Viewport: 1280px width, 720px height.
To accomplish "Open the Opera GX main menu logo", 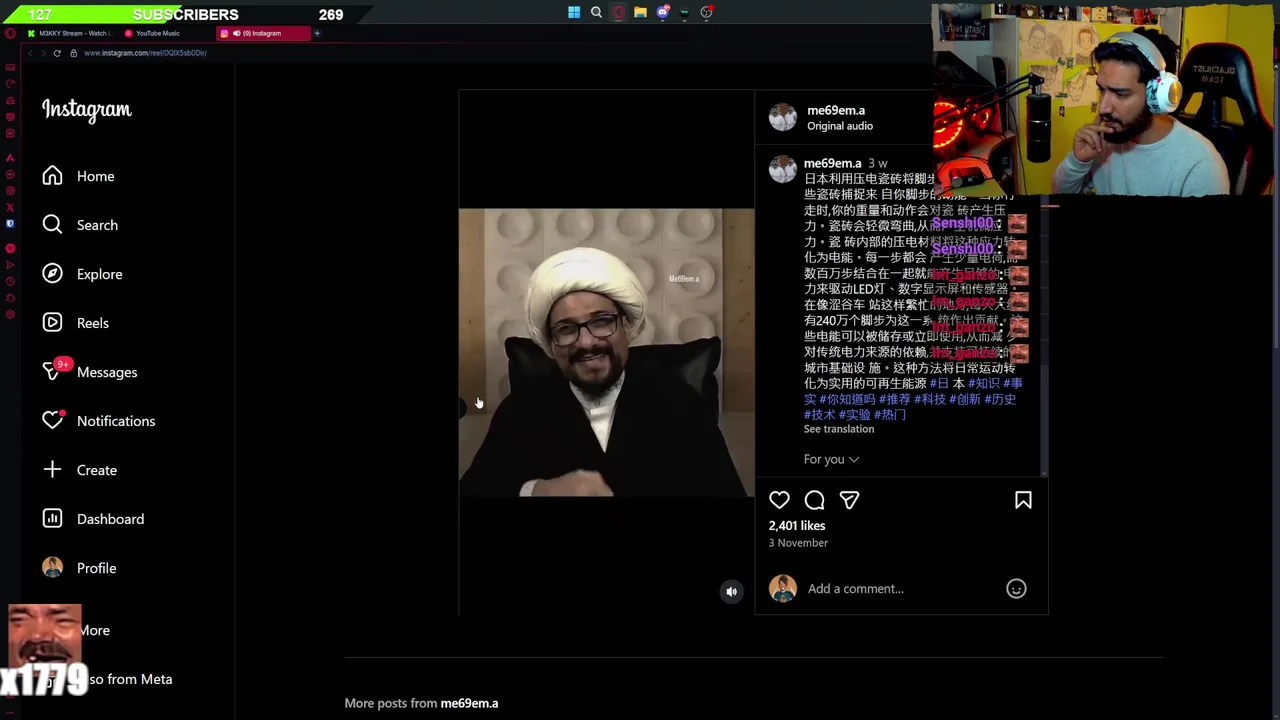I will tap(10, 33).
